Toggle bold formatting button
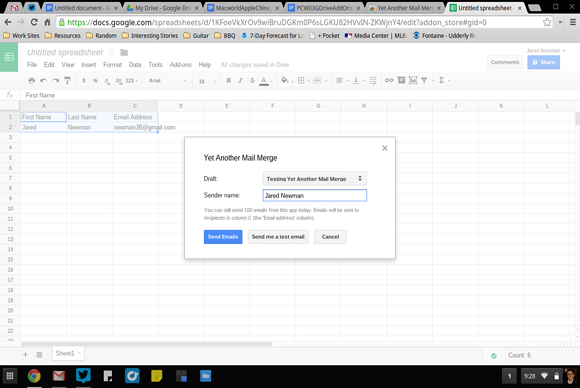The width and height of the screenshot is (580, 388). click(229, 80)
